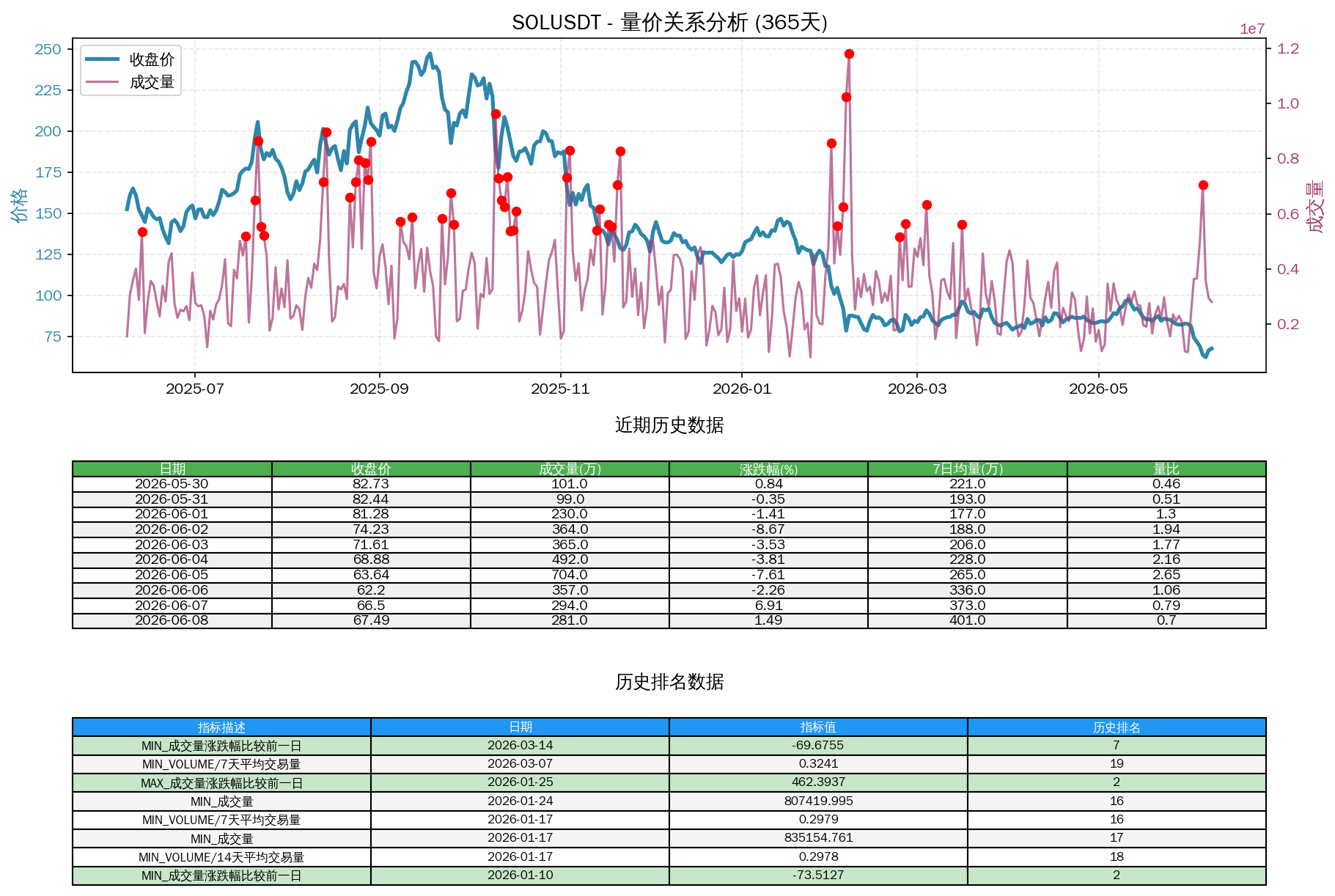Click 7-day average cell 401.0
The image size is (1335, 896).
pos(968,620)
